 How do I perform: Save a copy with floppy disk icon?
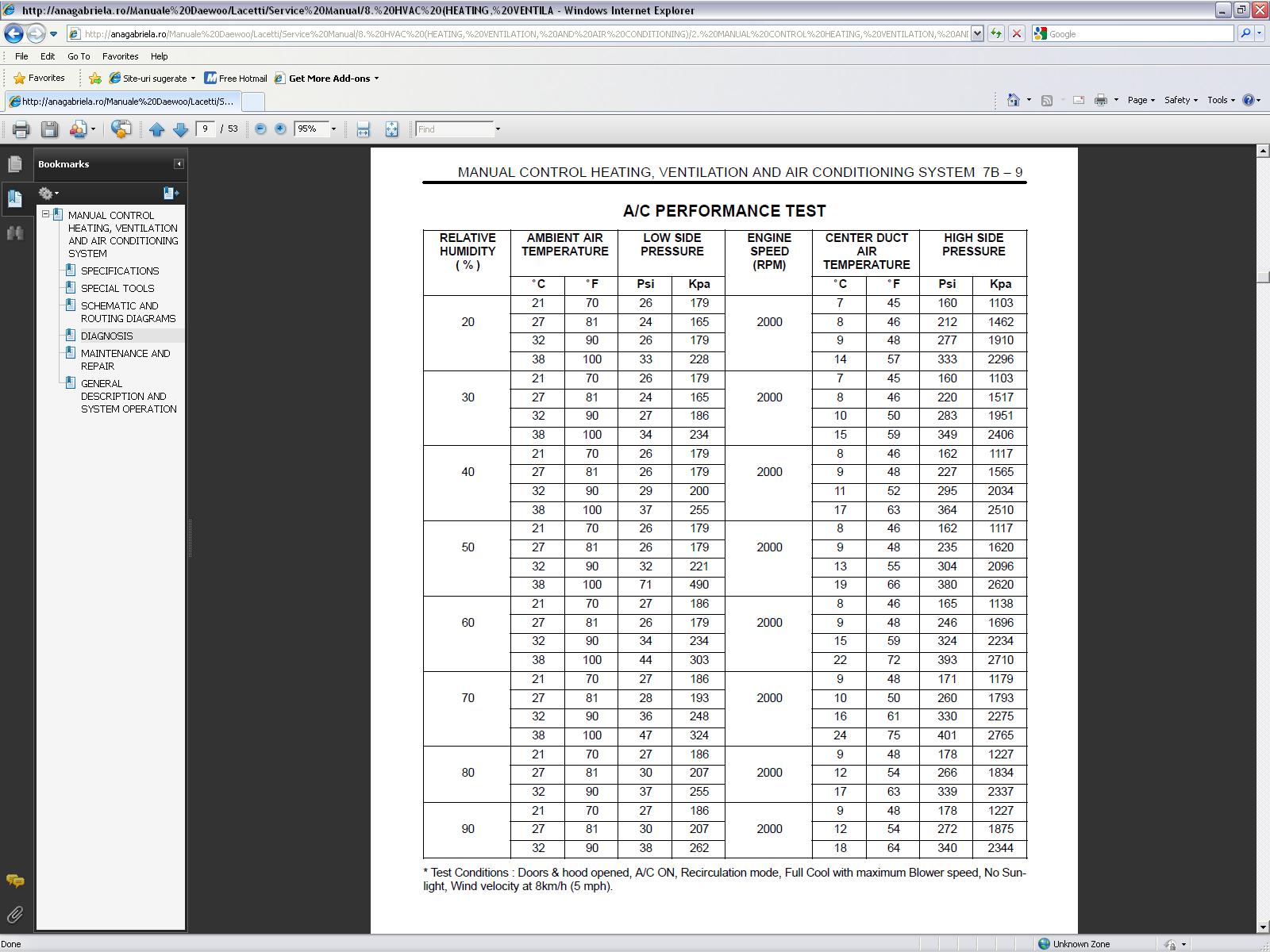(49, 129)
